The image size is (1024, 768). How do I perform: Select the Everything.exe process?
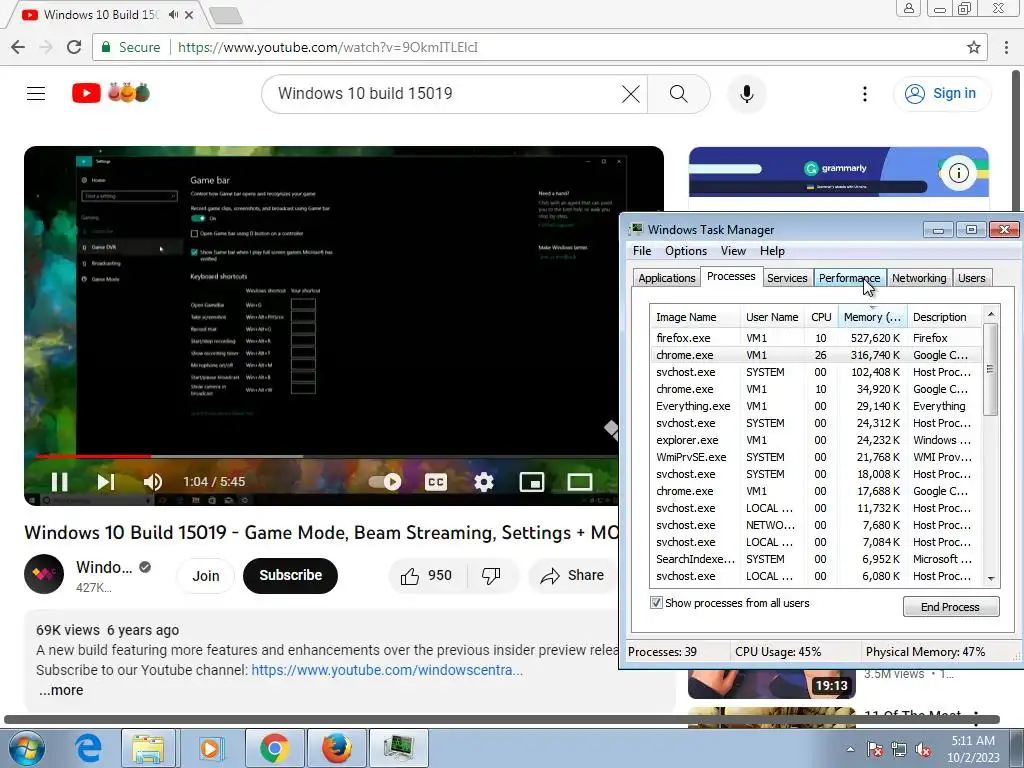coord(816,406)
